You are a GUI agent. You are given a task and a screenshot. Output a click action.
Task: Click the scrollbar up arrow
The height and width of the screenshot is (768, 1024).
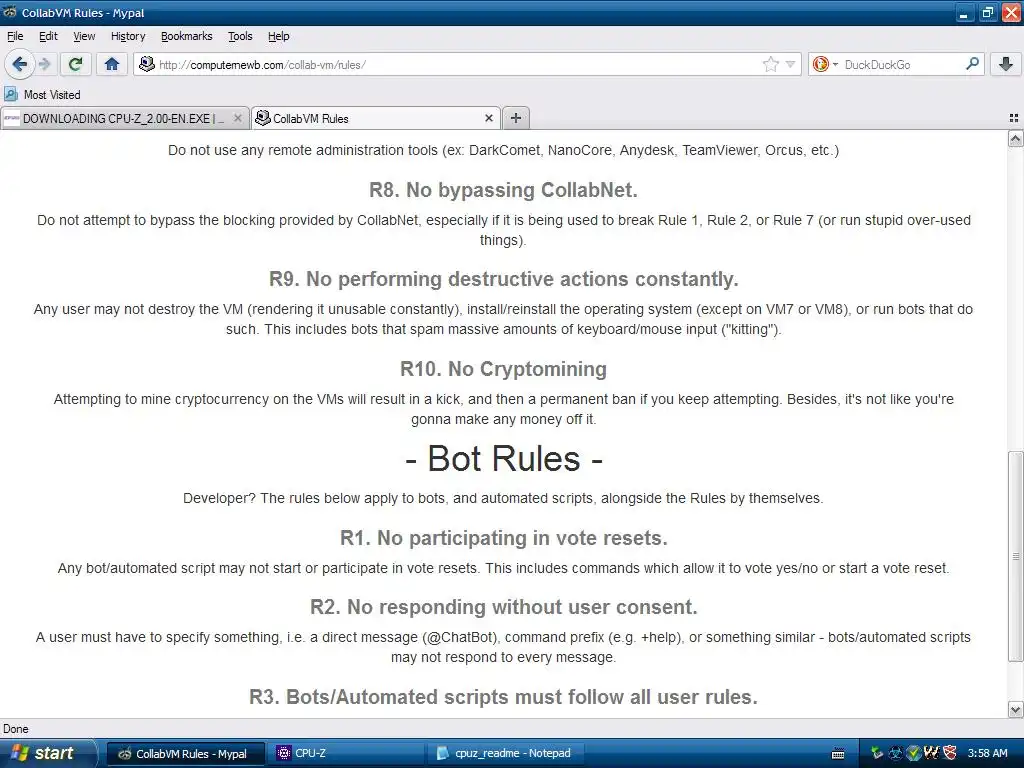(x=1015, y=138)
